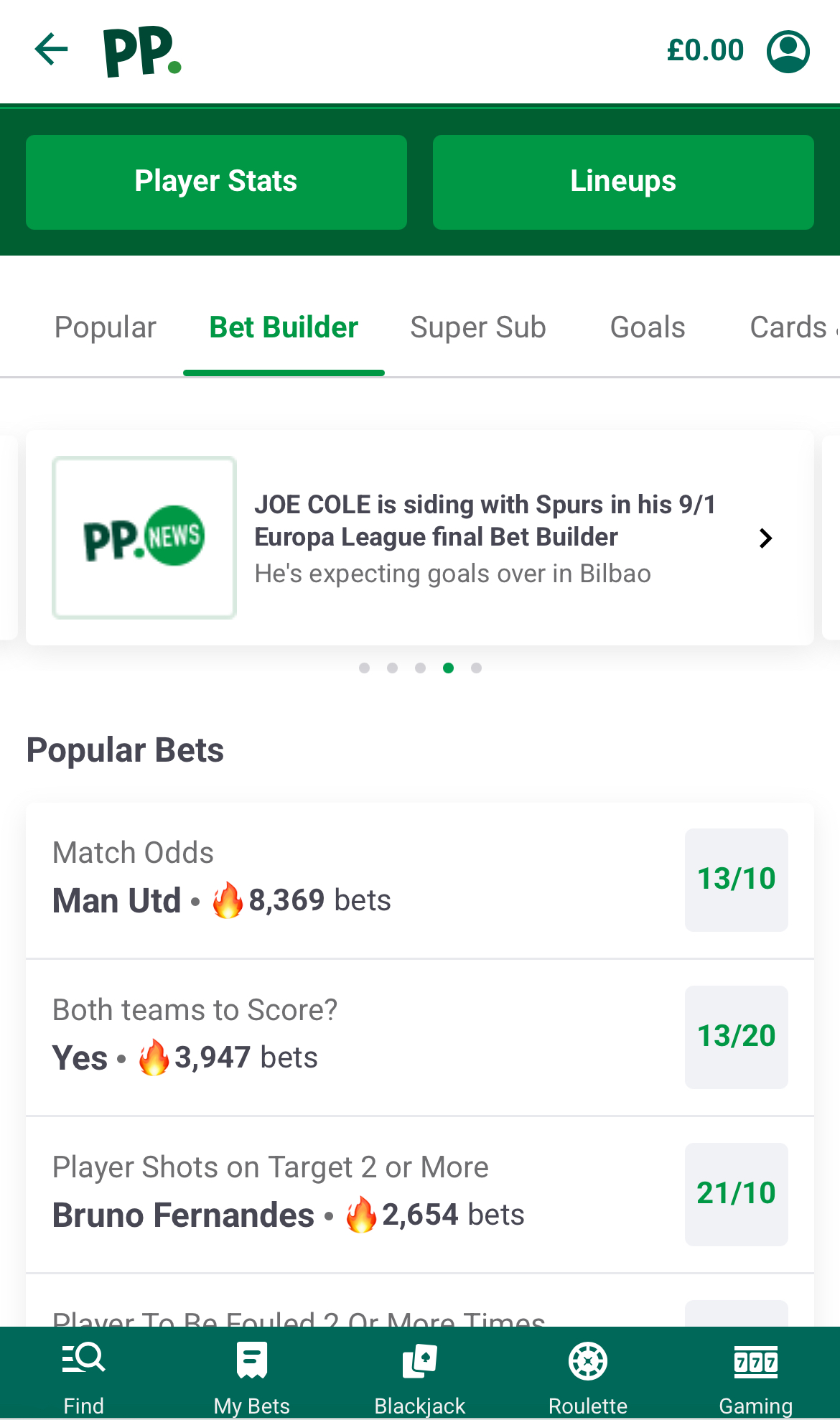Click the Paddy Power logo
This screenshot has width=840, height=1420.
click(141, 50)
